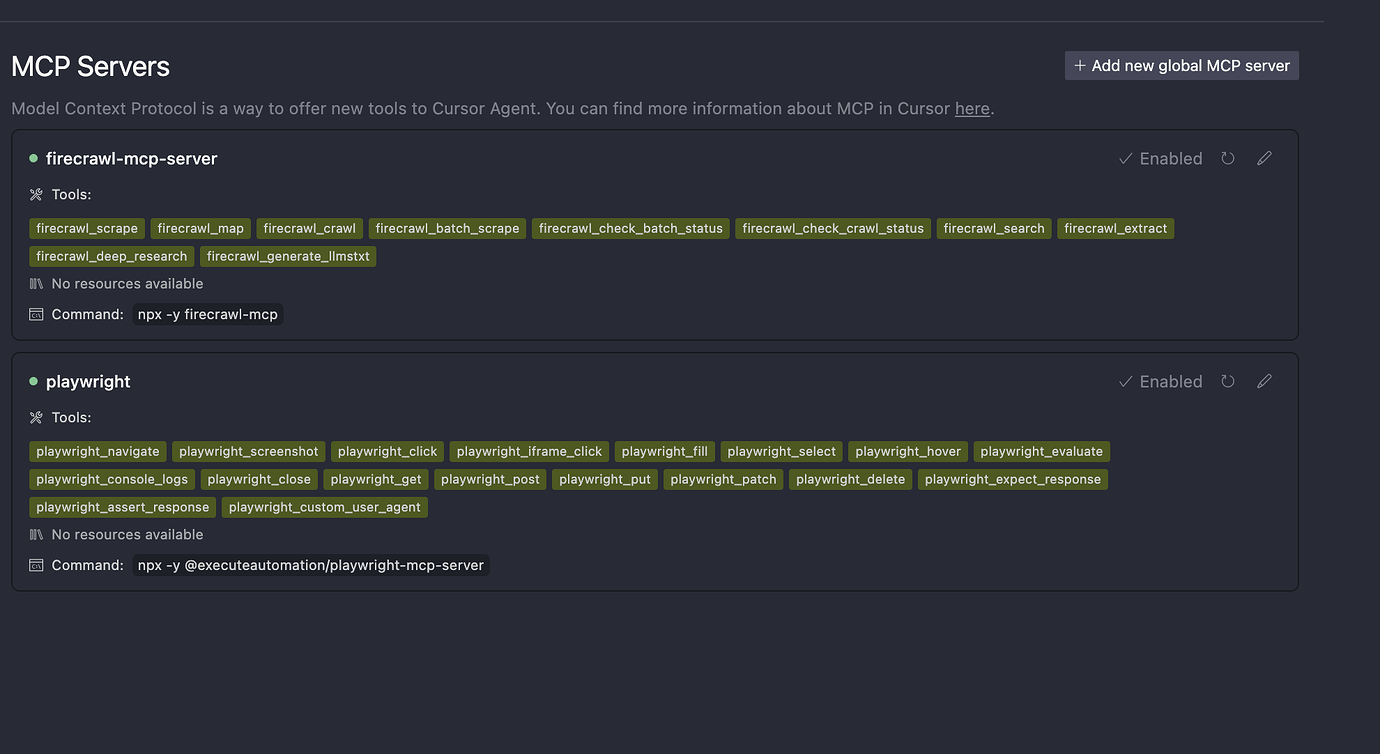Click the Tools wrench icon under playwright
The width and height of the screenshot is (1380, 754).
[x=35, y=417]
